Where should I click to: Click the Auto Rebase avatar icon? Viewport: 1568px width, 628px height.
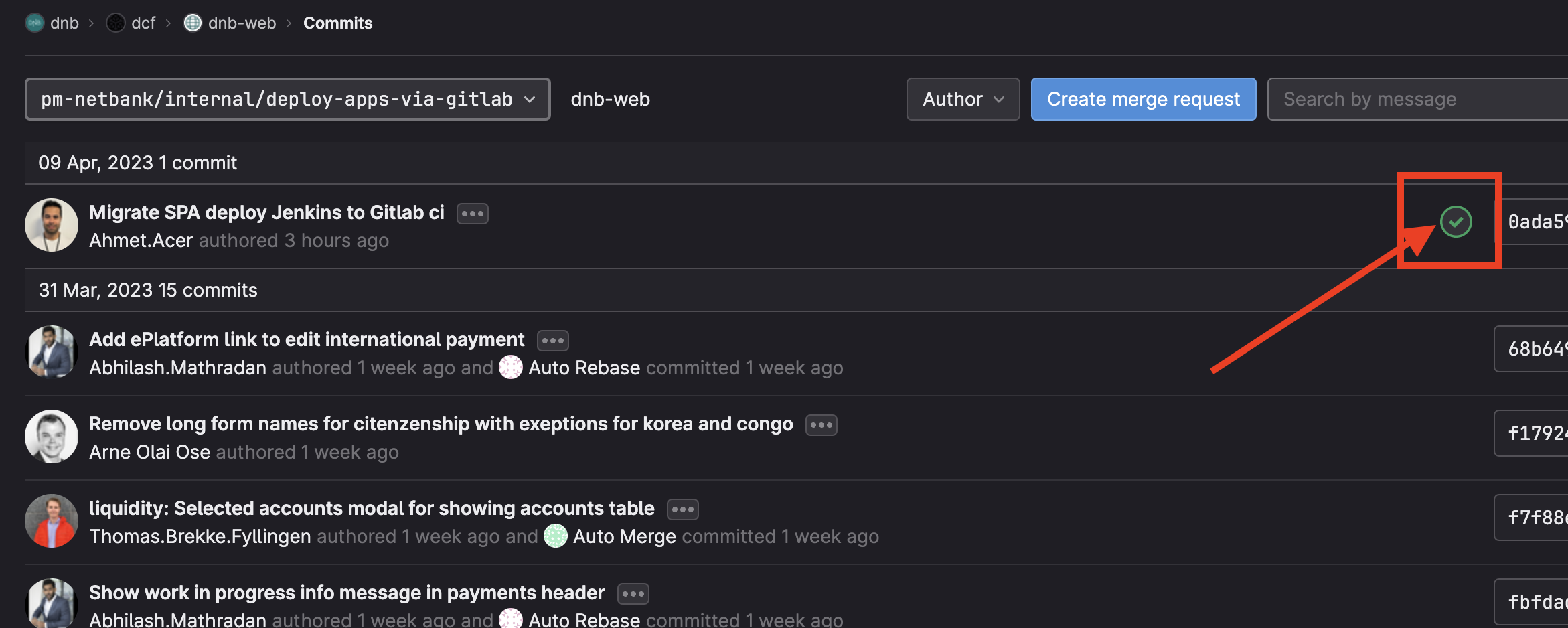pos(511,367)
